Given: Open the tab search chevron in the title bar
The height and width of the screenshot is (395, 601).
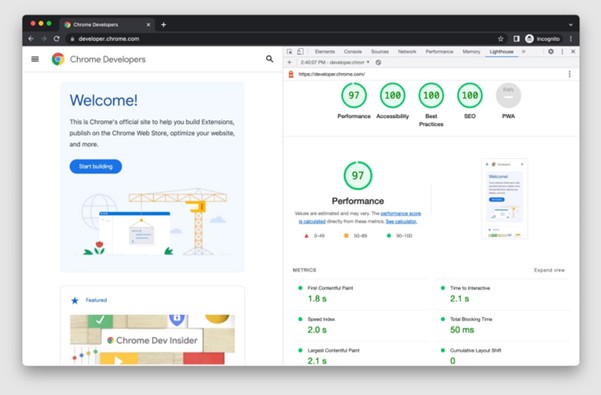Looking at the screenshot, I should coord(571,25).
